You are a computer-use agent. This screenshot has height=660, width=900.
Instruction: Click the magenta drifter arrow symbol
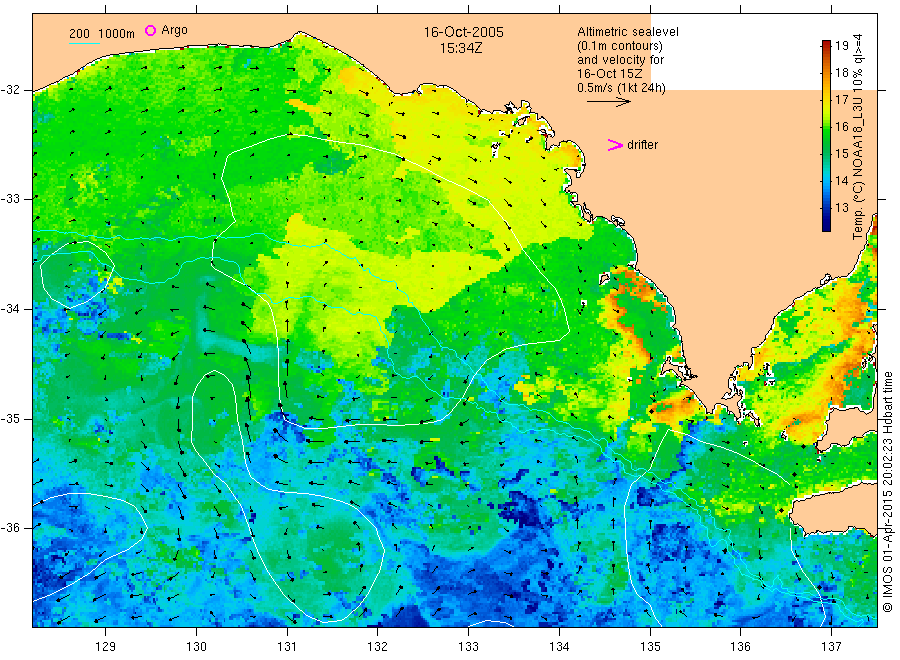click(615, 145)
